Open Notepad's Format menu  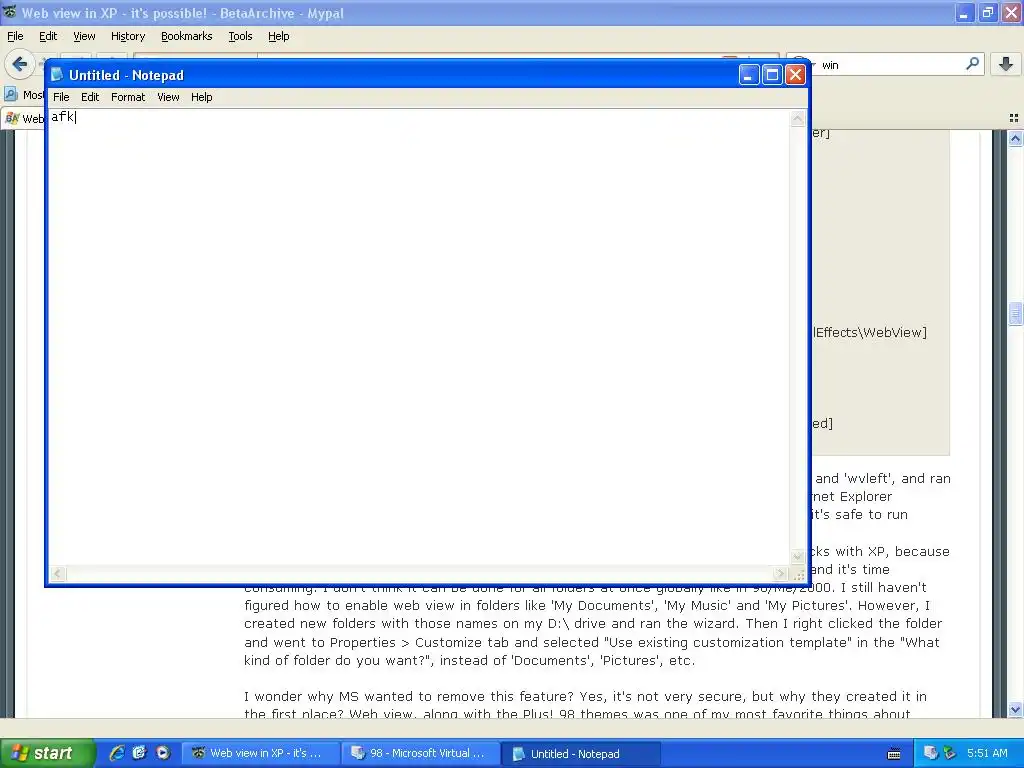127,97
